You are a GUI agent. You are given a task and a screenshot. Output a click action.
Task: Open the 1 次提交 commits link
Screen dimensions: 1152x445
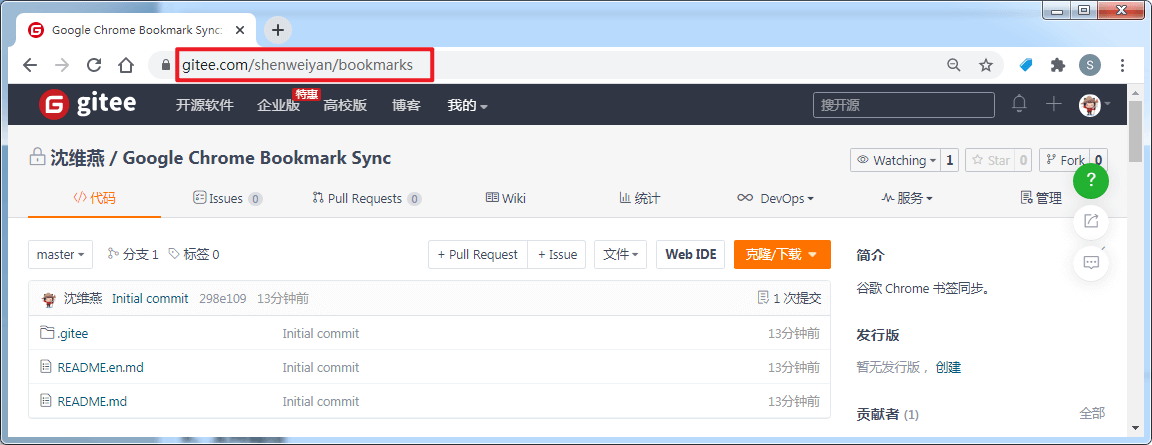[789, 299]
